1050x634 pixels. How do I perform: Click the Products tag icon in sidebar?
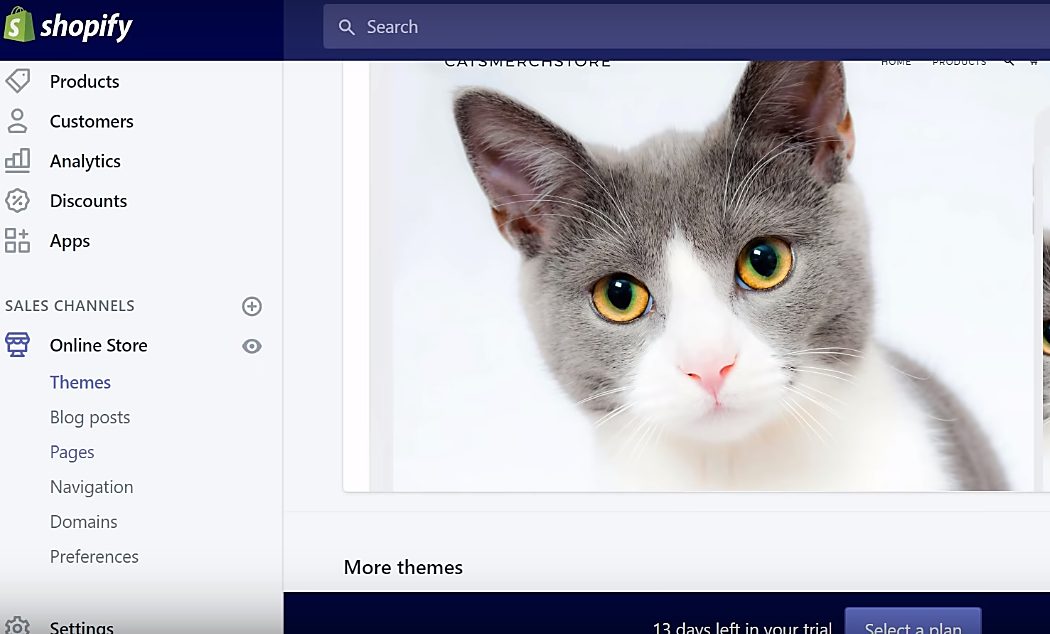pos(17,81)
